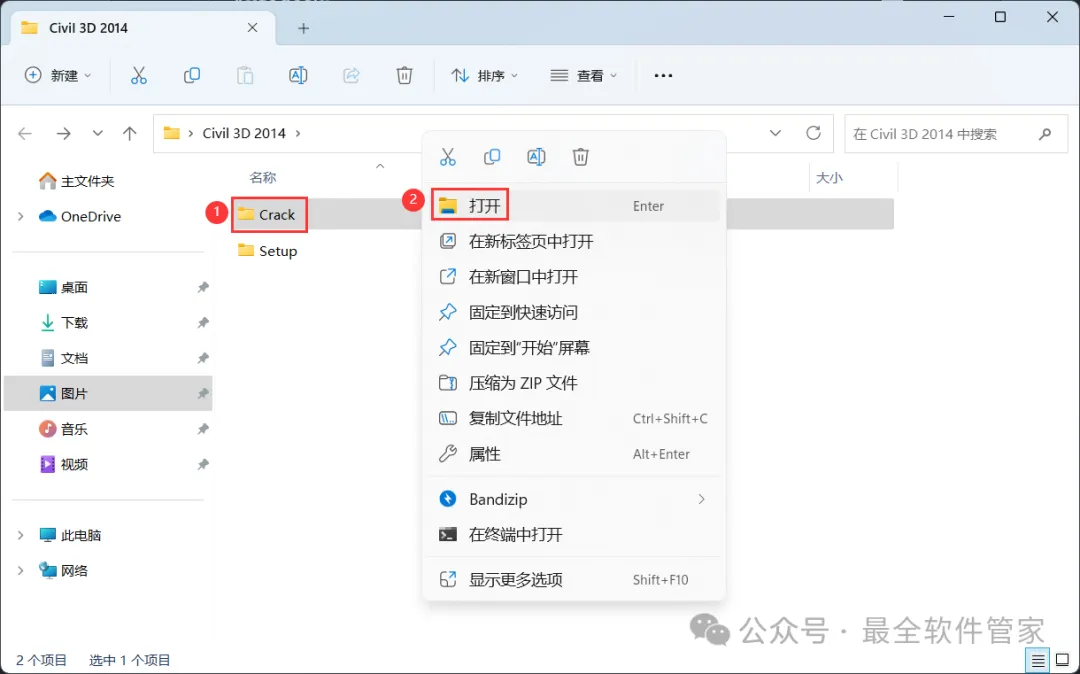
Task: Click the Share icon in the toolbar
Action: tap(351, 75)
